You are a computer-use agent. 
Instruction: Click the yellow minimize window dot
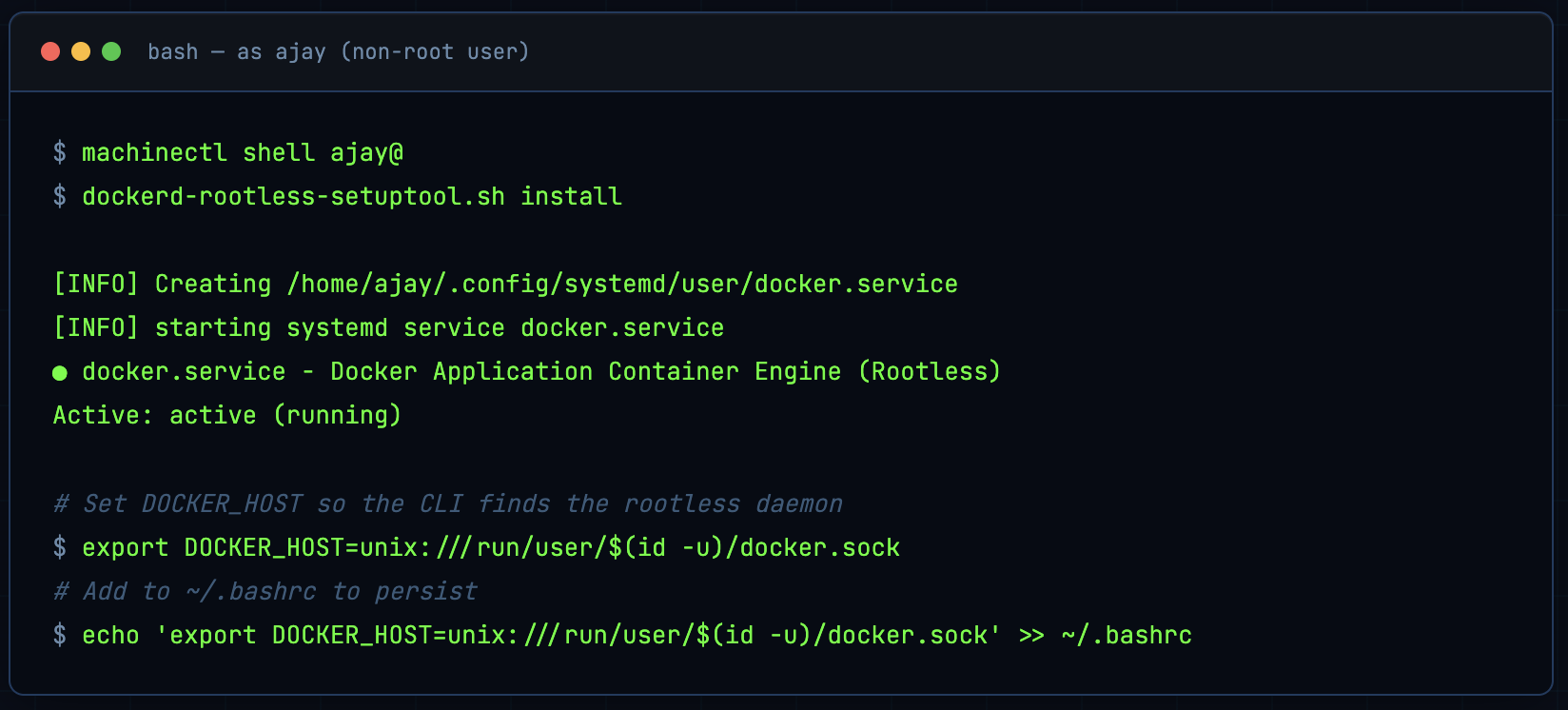[81, 51]
